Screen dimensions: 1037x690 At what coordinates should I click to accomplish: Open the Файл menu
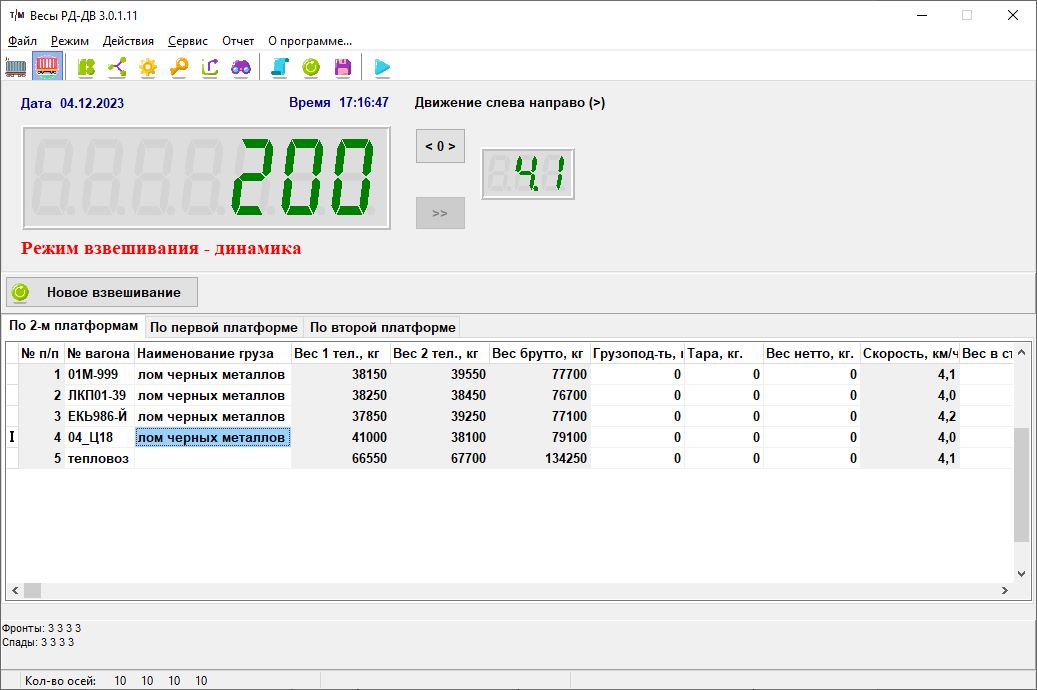22,41
